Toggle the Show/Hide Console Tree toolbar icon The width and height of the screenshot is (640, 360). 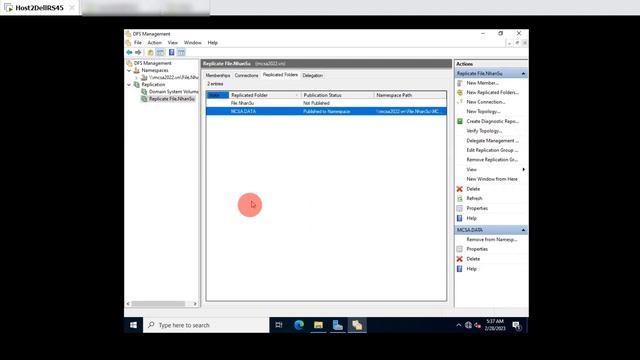pos(160,53)
